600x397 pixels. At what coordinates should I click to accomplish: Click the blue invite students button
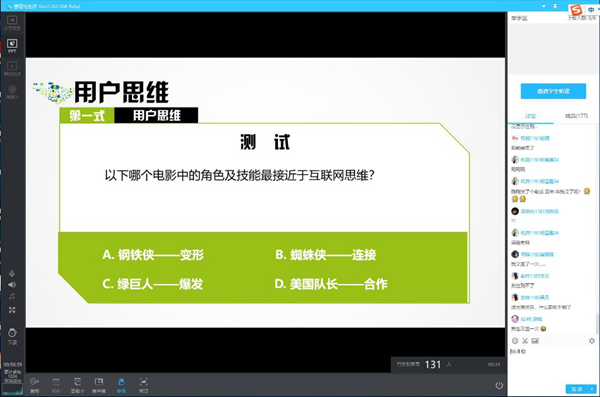(553, 91)
